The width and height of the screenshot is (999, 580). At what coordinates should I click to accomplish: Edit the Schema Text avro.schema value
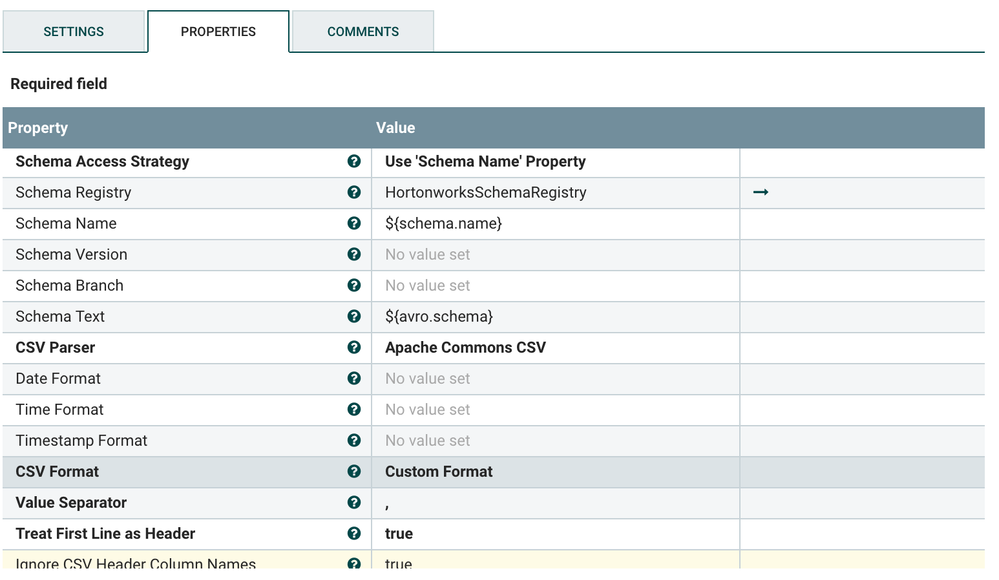555,317
